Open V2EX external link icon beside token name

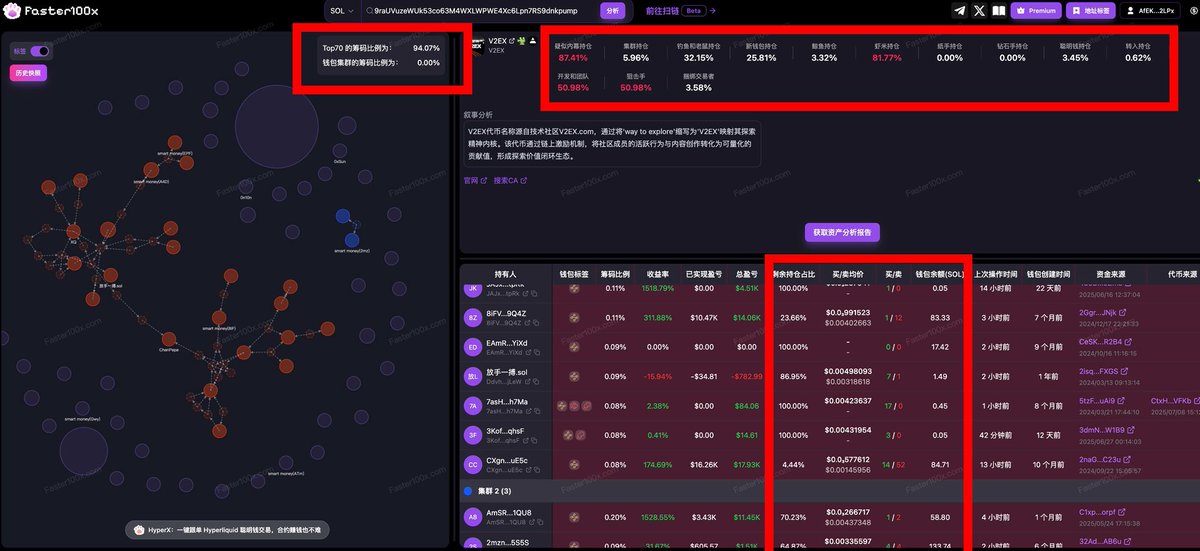point(513,41)
